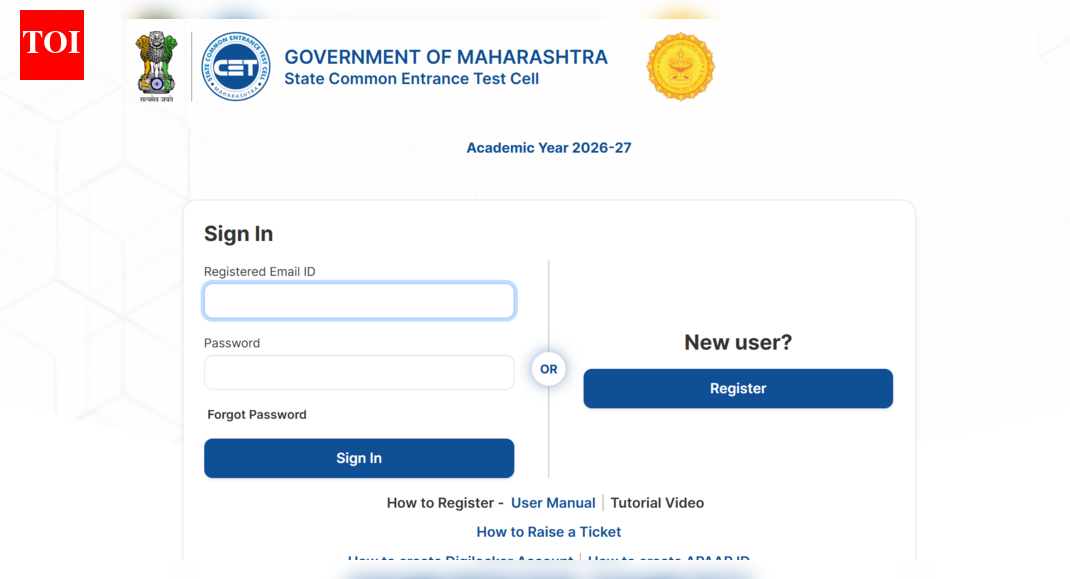
Task: Select the circular CET Cell logo
Action: (x=235, y=66)
